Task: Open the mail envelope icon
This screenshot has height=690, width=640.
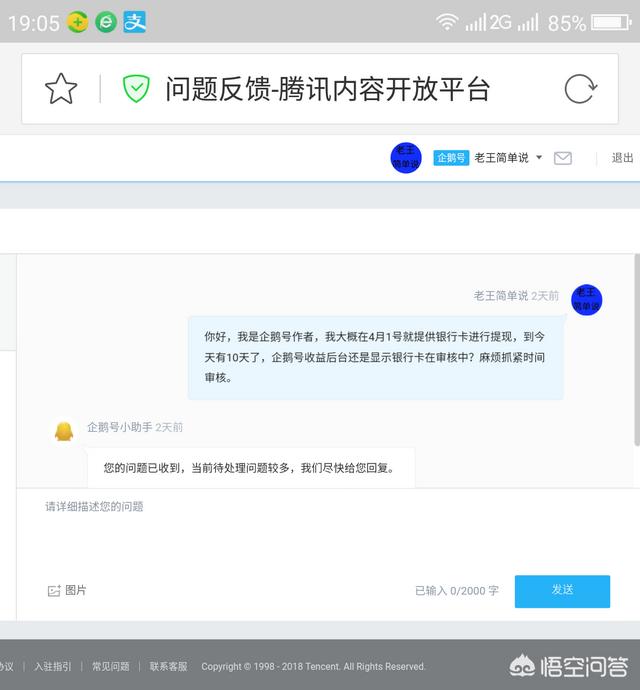Action: [x=563, y=158]
